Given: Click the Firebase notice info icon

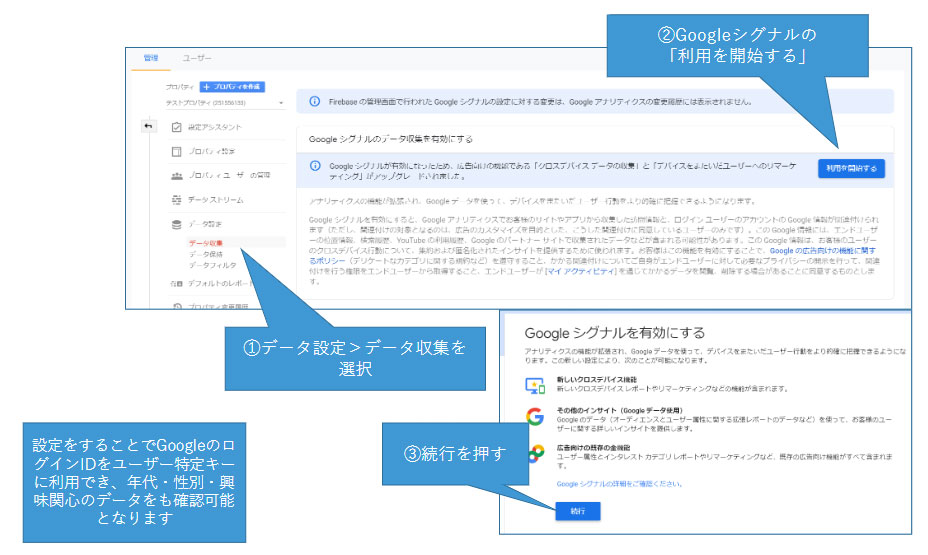Looking at the screenshot, I should pyautogui.click(x=315, y=101).
